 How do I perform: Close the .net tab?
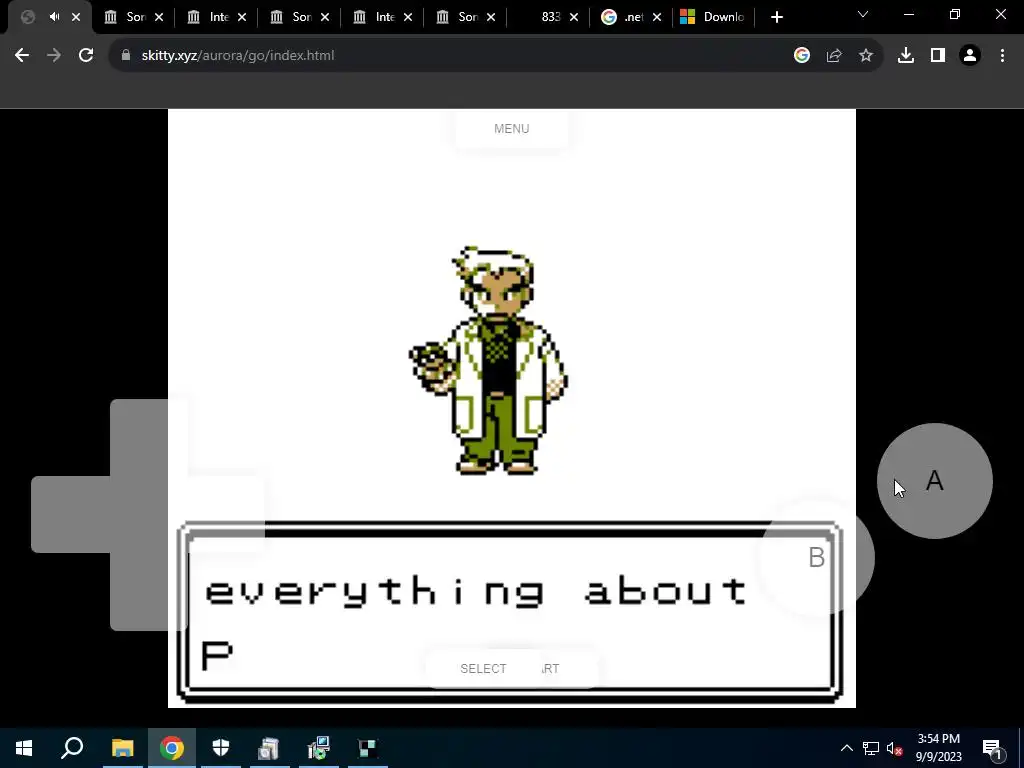click(657, 17)
